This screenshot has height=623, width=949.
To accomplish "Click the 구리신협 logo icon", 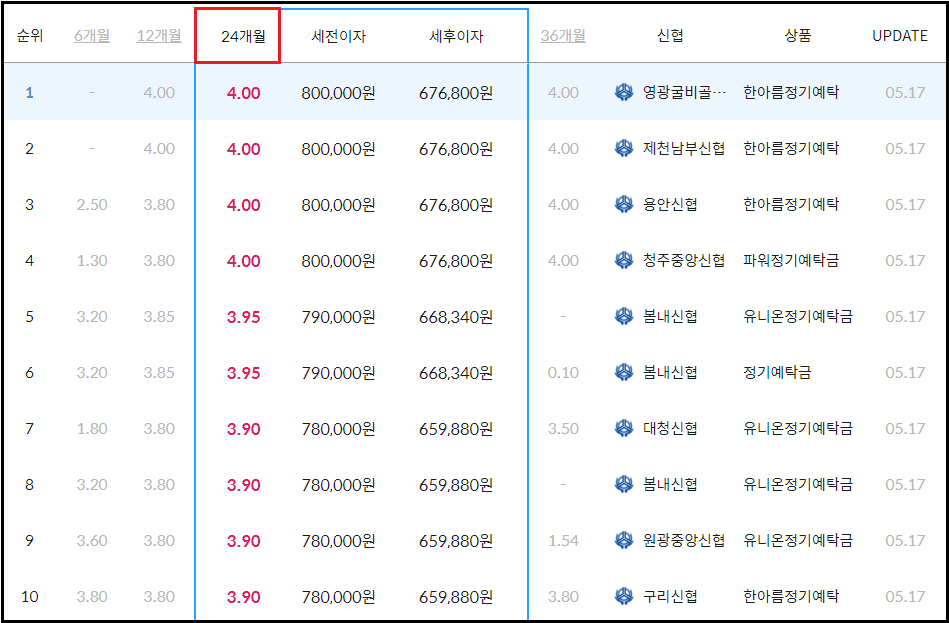I will coord(624,596).
